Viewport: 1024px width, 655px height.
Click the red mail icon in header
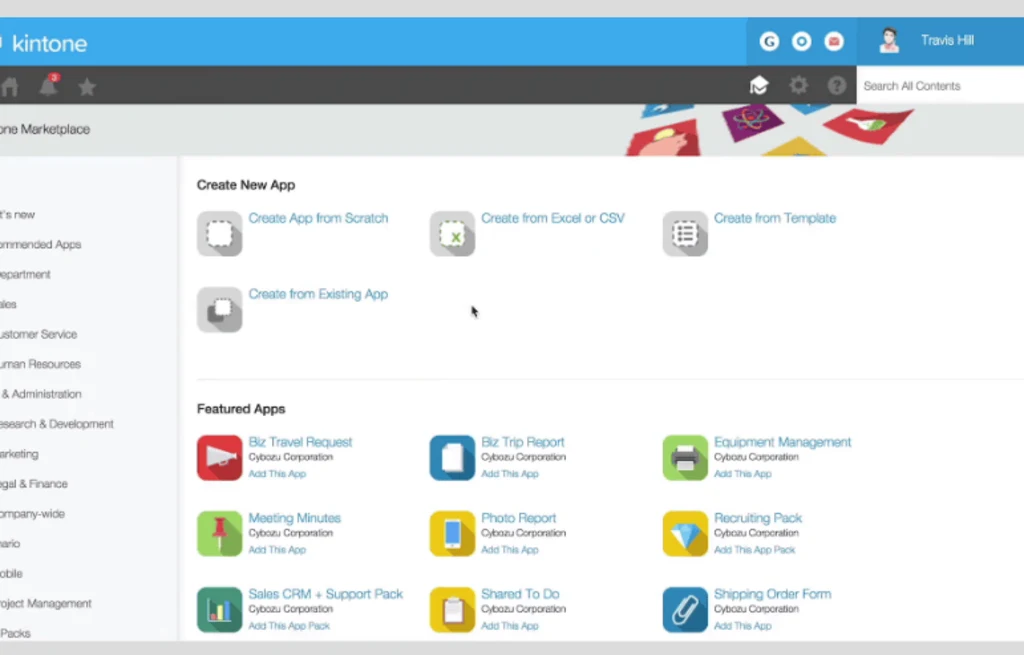(x=834, y=42)
